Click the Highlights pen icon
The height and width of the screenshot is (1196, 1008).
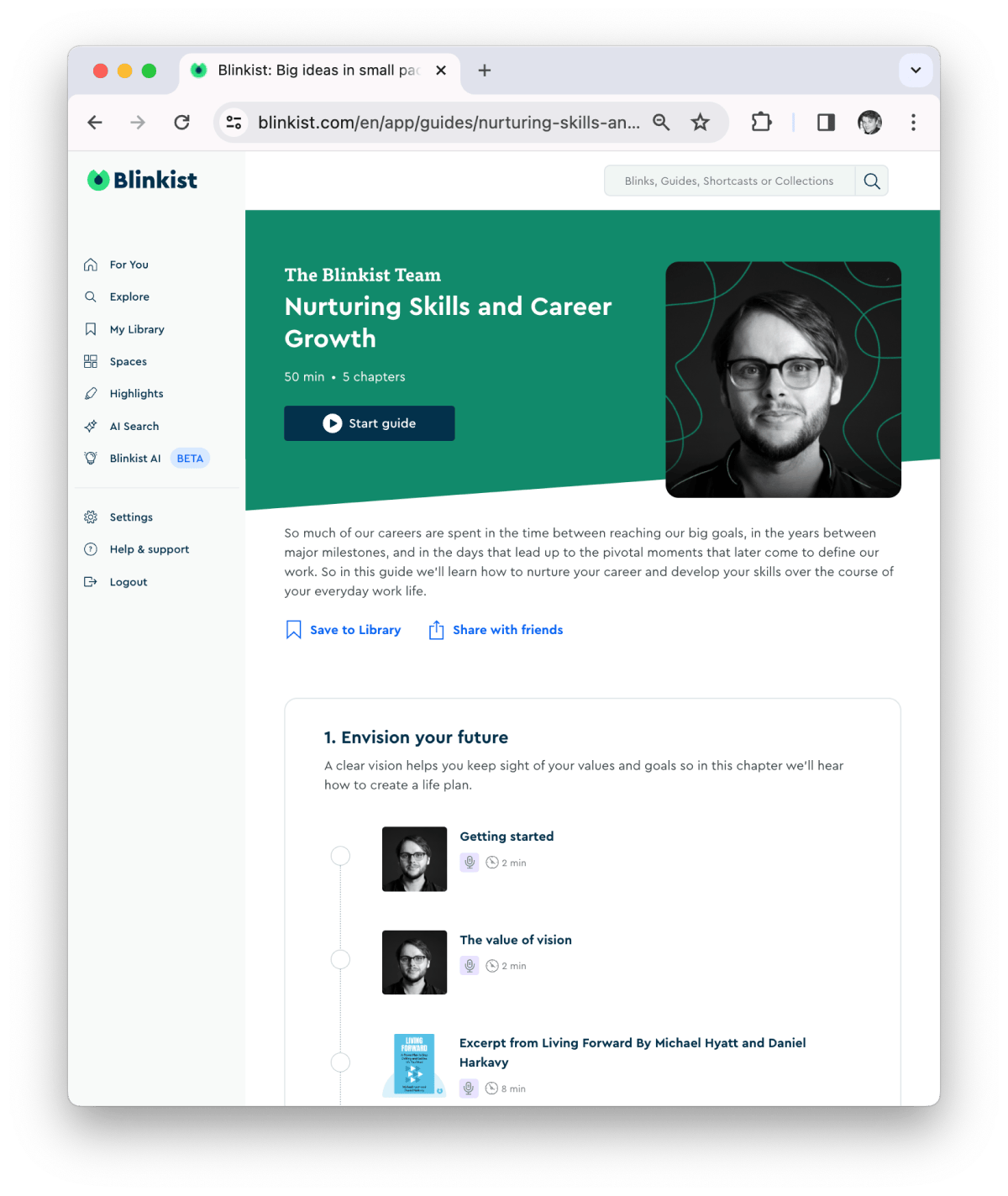point(91,393)
